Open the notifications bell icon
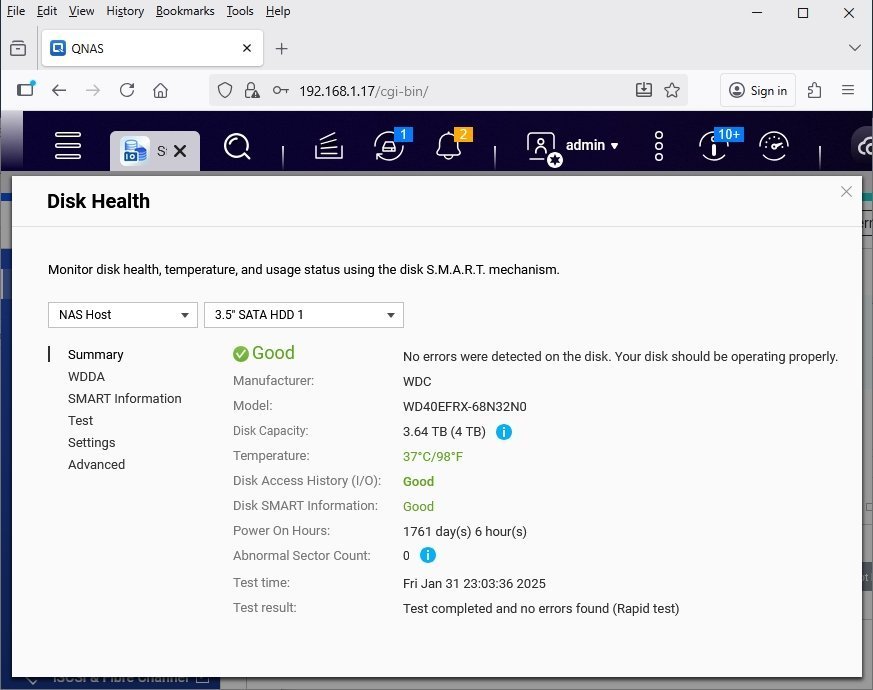Image resolution: width=873 pixels, height=690 pixels. (449, 146)
